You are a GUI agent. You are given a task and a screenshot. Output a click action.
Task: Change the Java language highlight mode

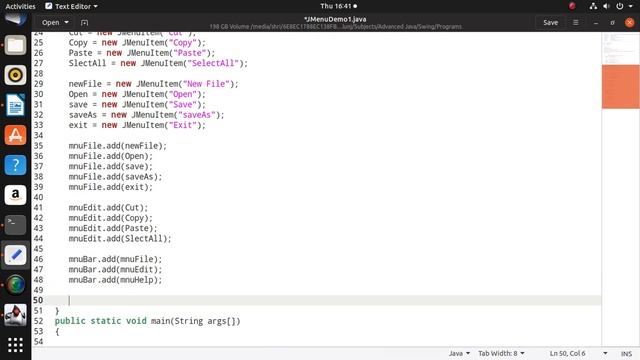[459, 353]
